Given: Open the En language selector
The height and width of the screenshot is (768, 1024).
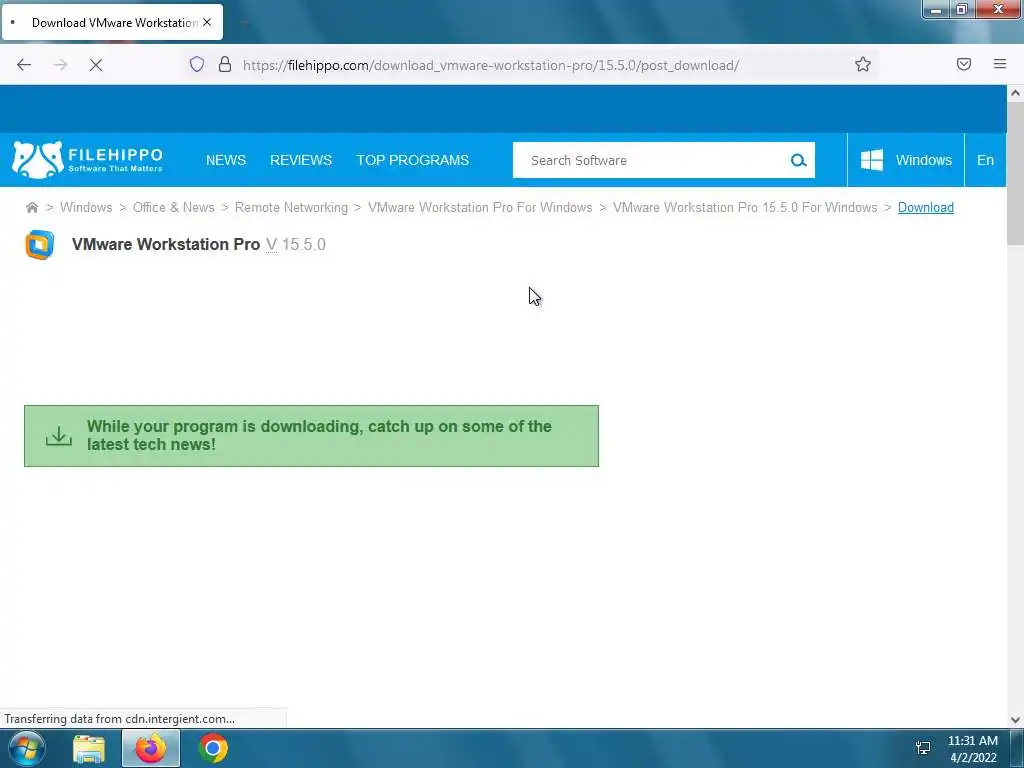Looking at the screenshot, I should click(985, 160).
